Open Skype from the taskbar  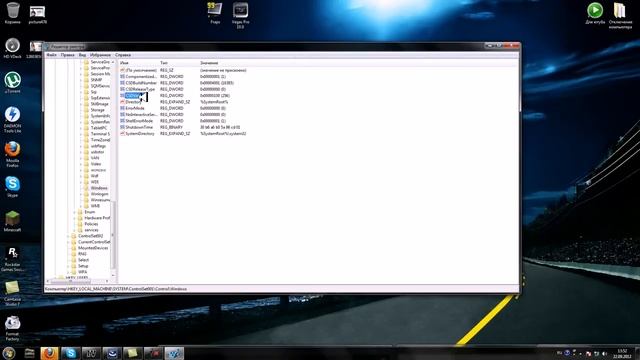point(71,353)
